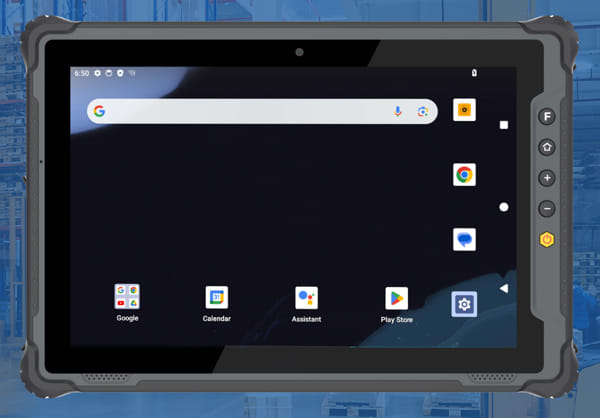Launch the Calendar app
This screenshot has height=418, width=600.
[x=217, y=297]
